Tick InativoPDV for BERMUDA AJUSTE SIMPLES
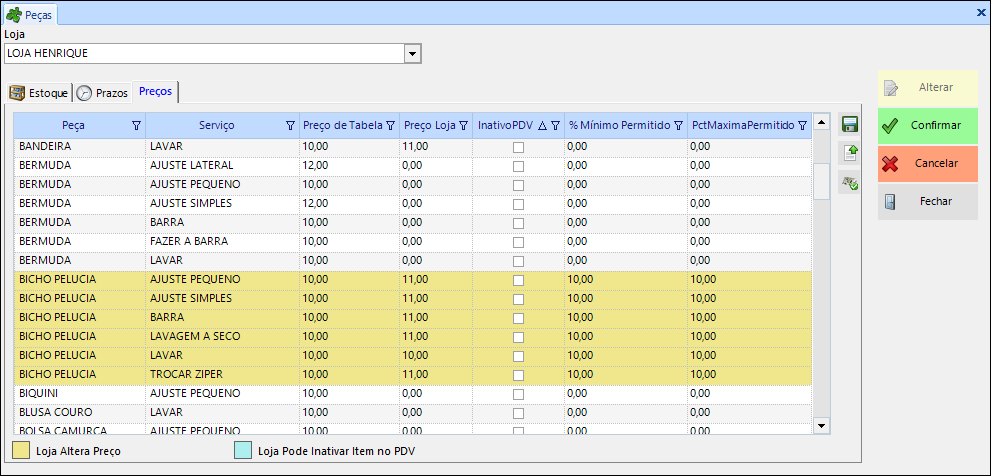 518,204
